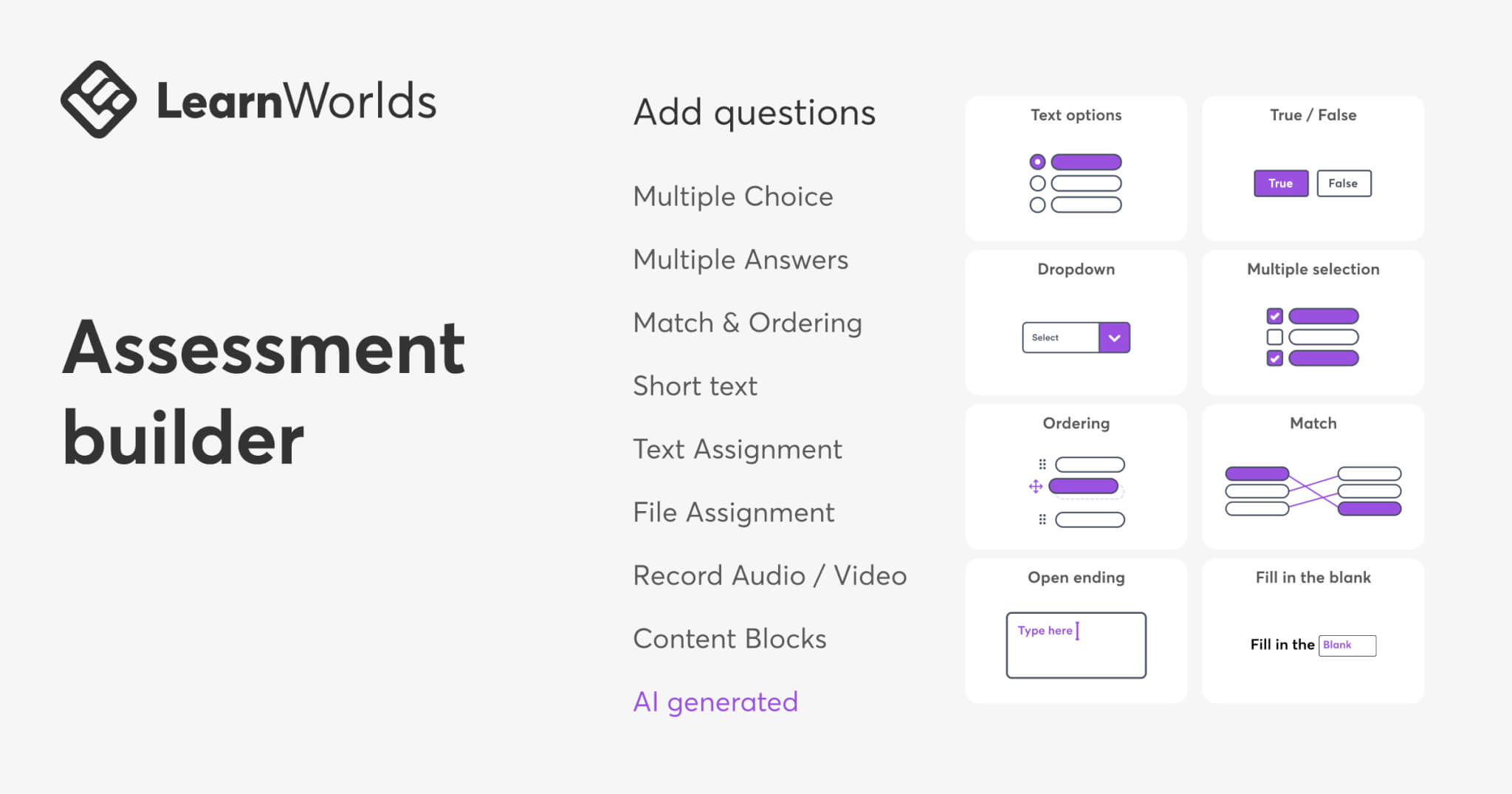Click the False button
Viewport: 1512px width, 794px height.
[1344, 183]
